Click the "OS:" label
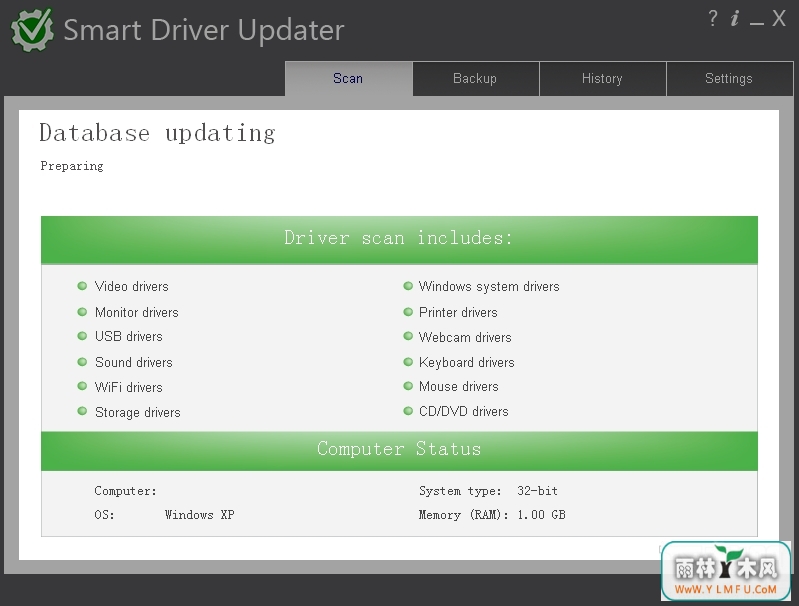This screenshot has height=606, width=799. click(104, 515)
